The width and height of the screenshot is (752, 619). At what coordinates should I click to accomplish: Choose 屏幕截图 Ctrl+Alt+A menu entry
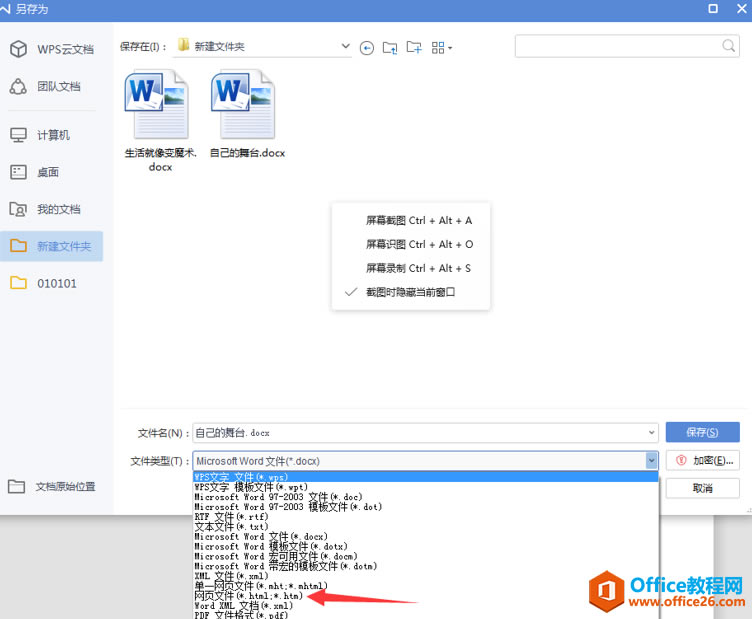click(411, 221)
